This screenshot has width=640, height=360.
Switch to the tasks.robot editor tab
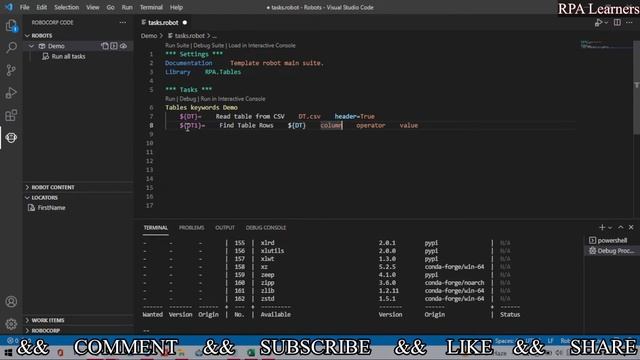(164, 22)
